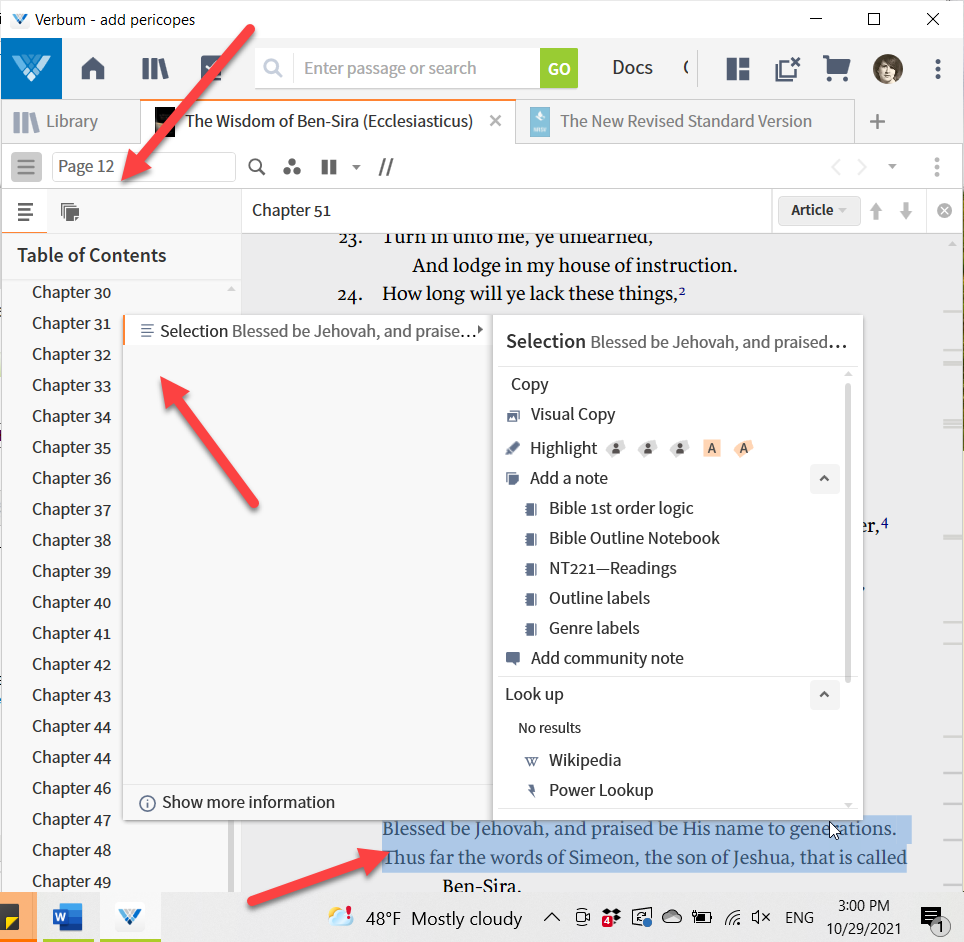Open the notification center icon

click(x=931, y=918)
